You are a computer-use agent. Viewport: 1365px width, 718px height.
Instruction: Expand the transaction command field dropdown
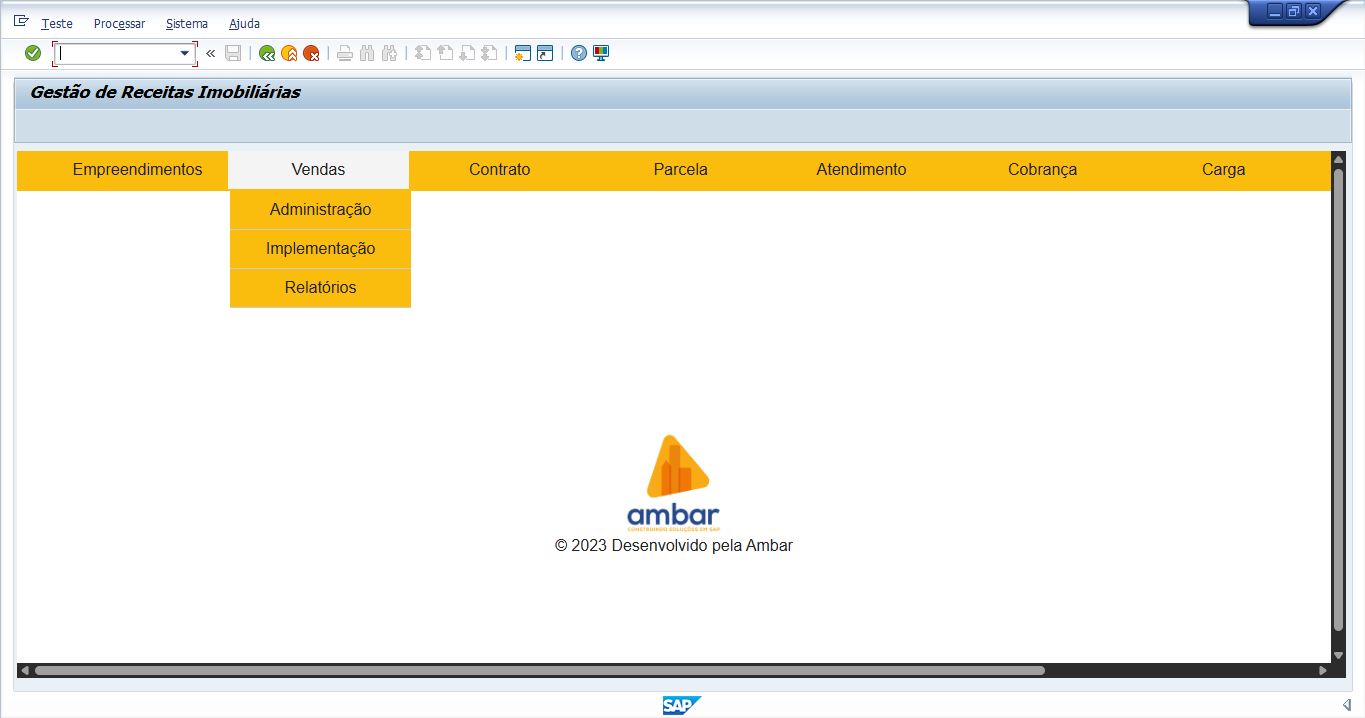tap(185, 53)
